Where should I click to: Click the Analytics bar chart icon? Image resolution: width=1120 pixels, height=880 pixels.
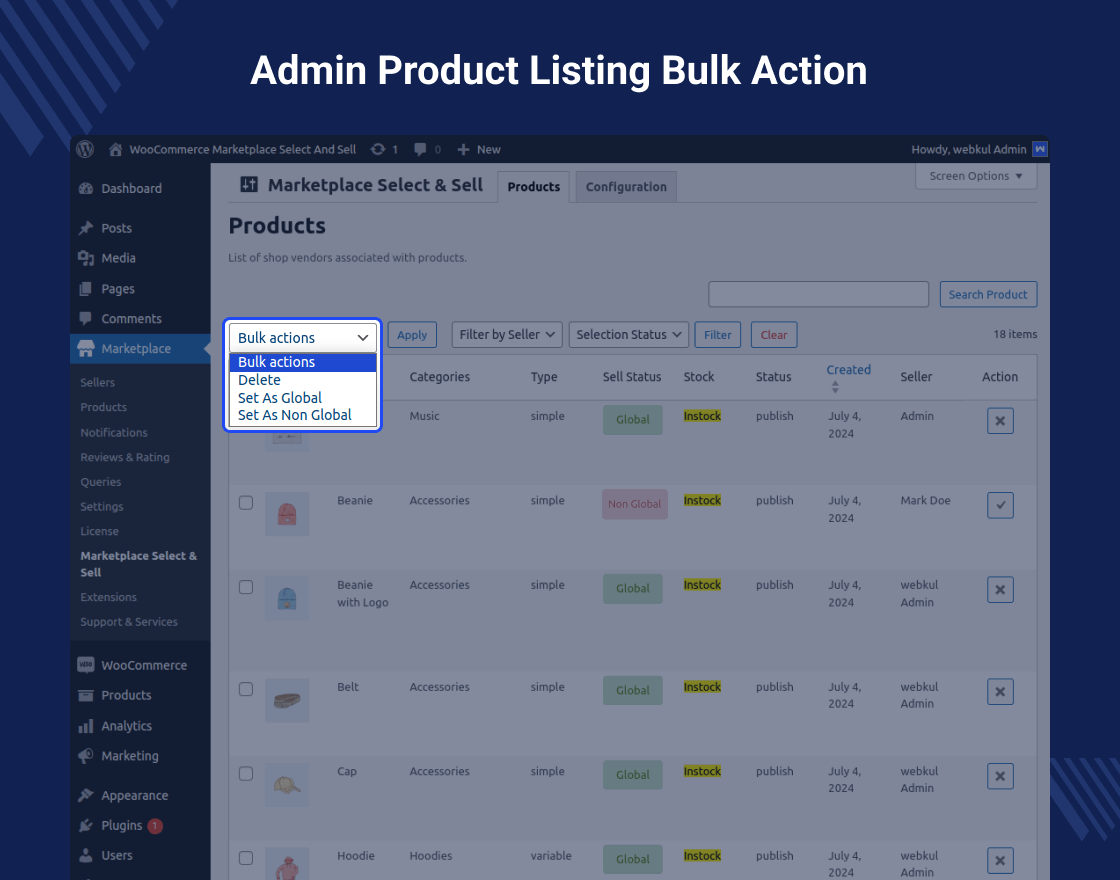86,726
